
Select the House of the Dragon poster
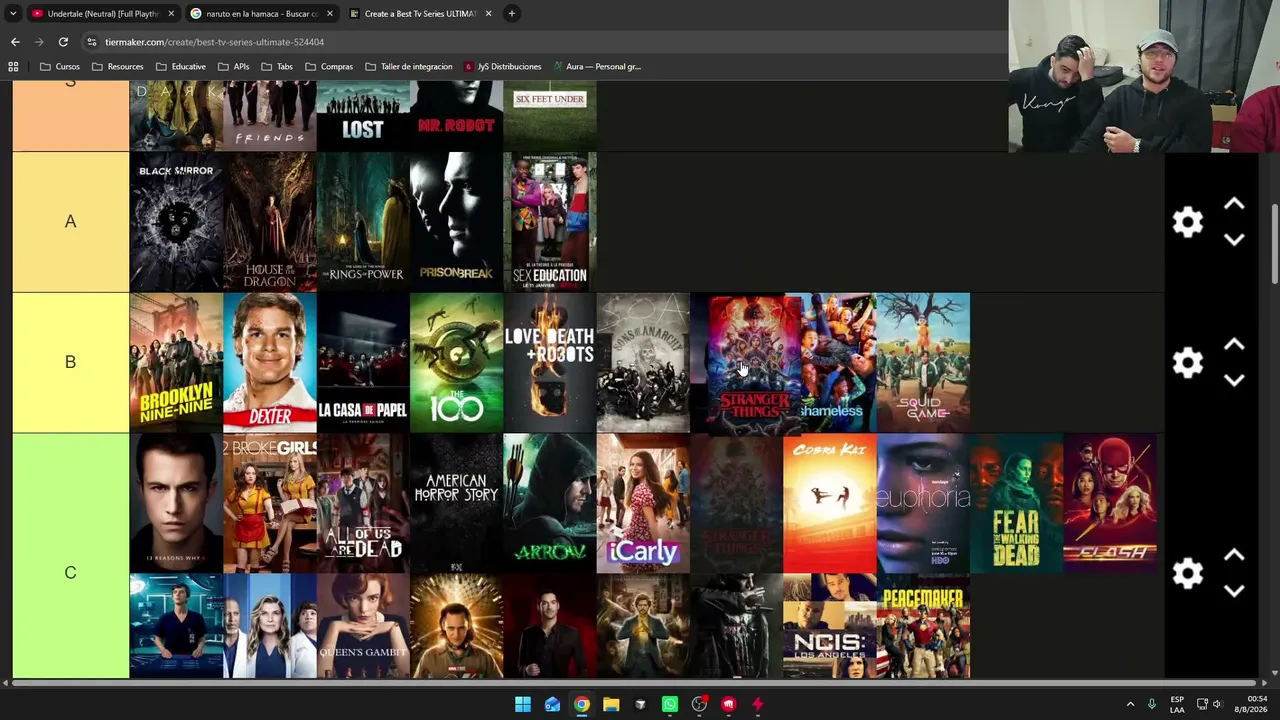pyautogui.click(x=270, y=222)
